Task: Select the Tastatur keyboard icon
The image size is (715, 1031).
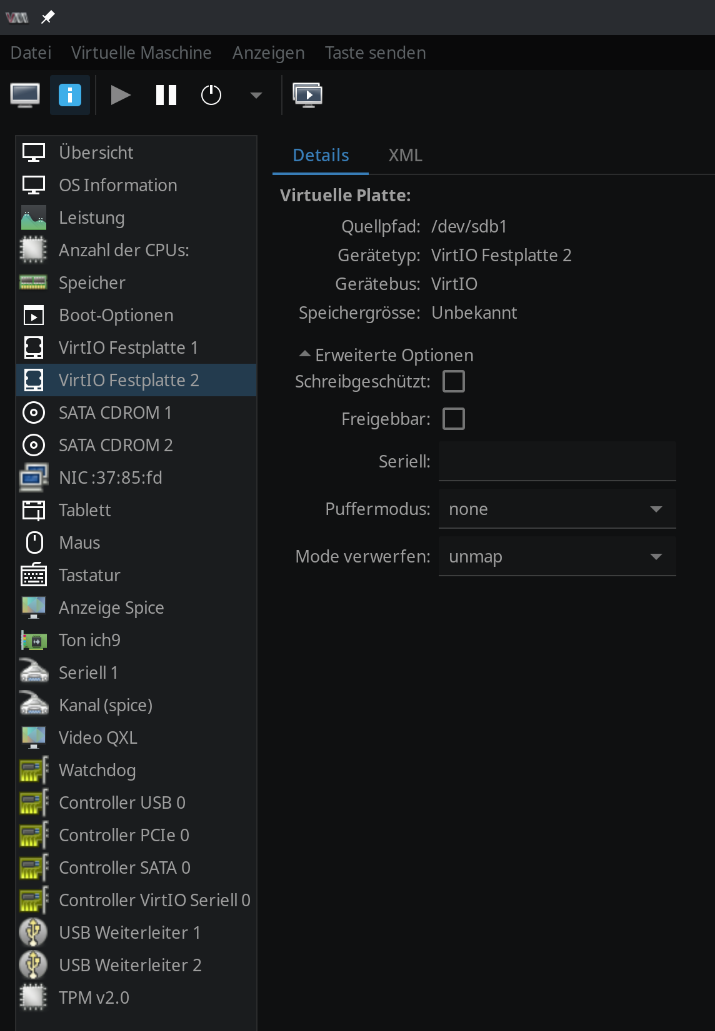Action: click(x=34, y=575)
